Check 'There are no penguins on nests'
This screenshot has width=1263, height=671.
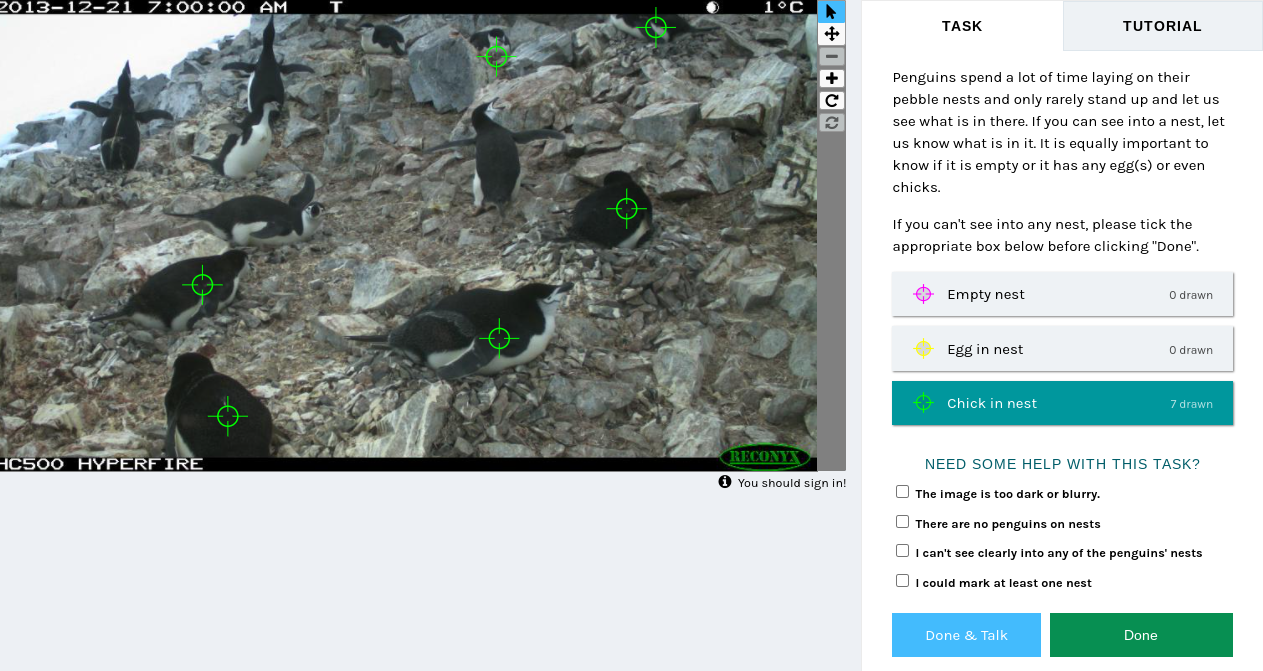point(903,522)
